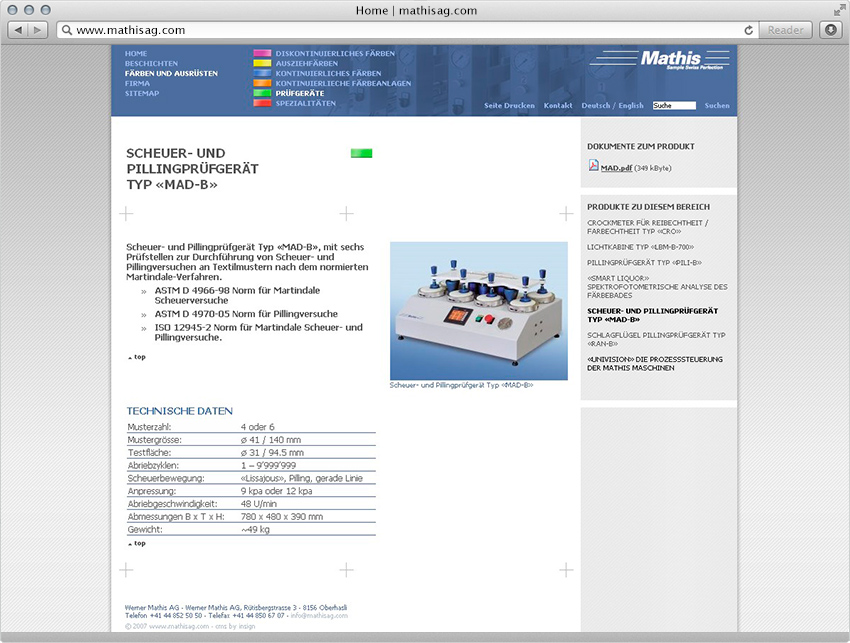Open the downloads button in the toolbar
The image size is (850, 643).
coord(830,30)
